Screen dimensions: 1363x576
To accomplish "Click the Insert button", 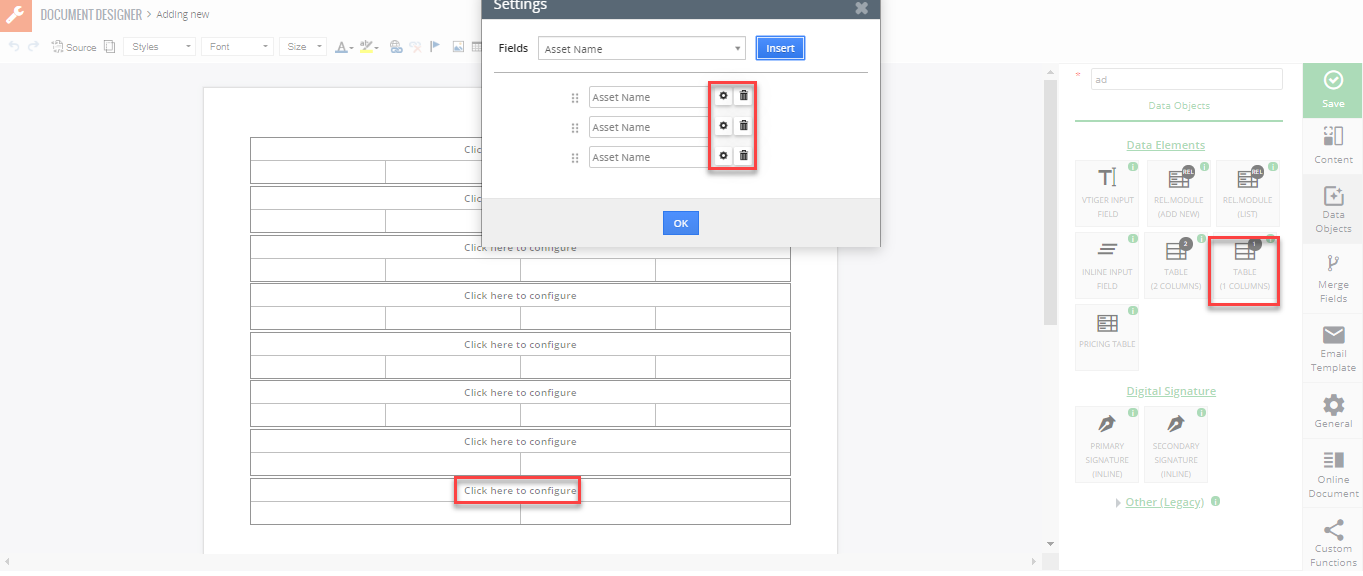I will (780, 48).
